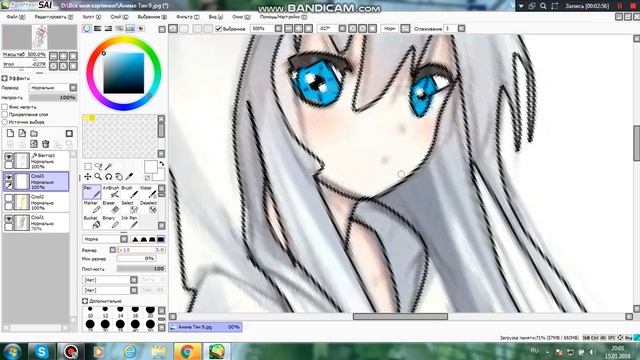Adjust the layer opacity 100% slider
This screenshot has width=640, height=360.
(53, 98)
